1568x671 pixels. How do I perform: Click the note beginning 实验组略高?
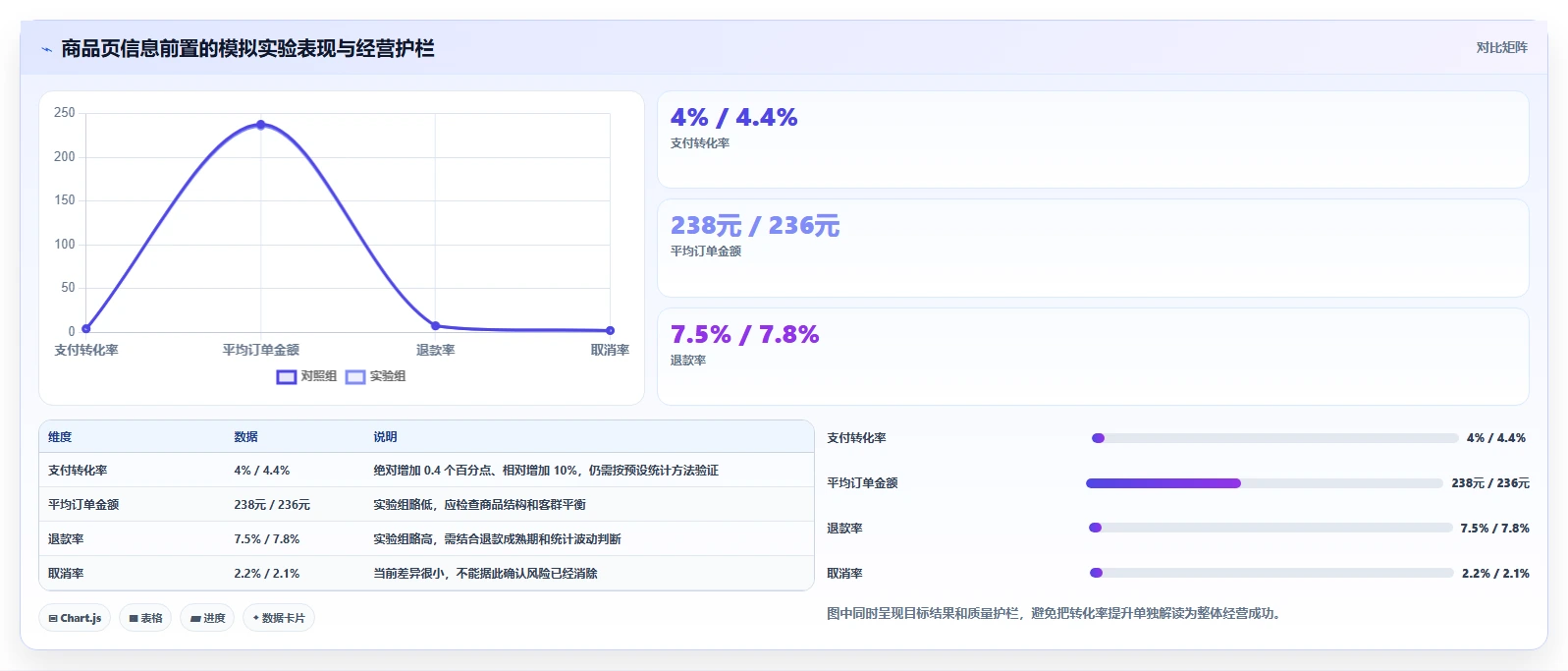497,539
